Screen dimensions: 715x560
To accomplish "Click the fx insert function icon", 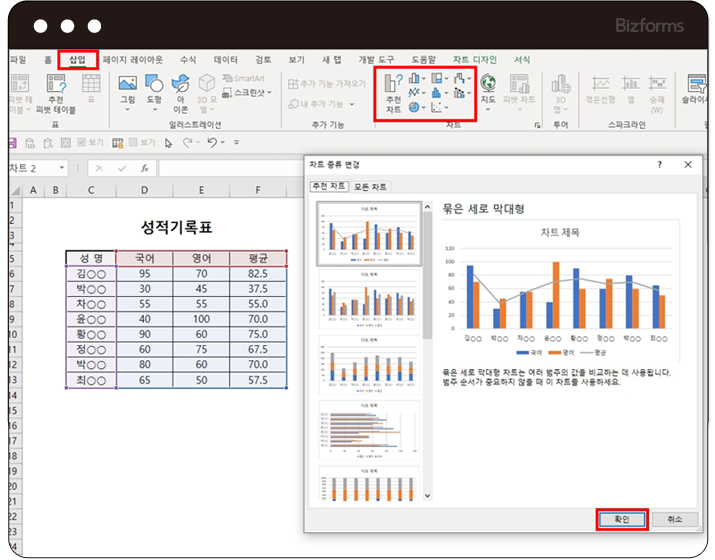I will (144, 168).
